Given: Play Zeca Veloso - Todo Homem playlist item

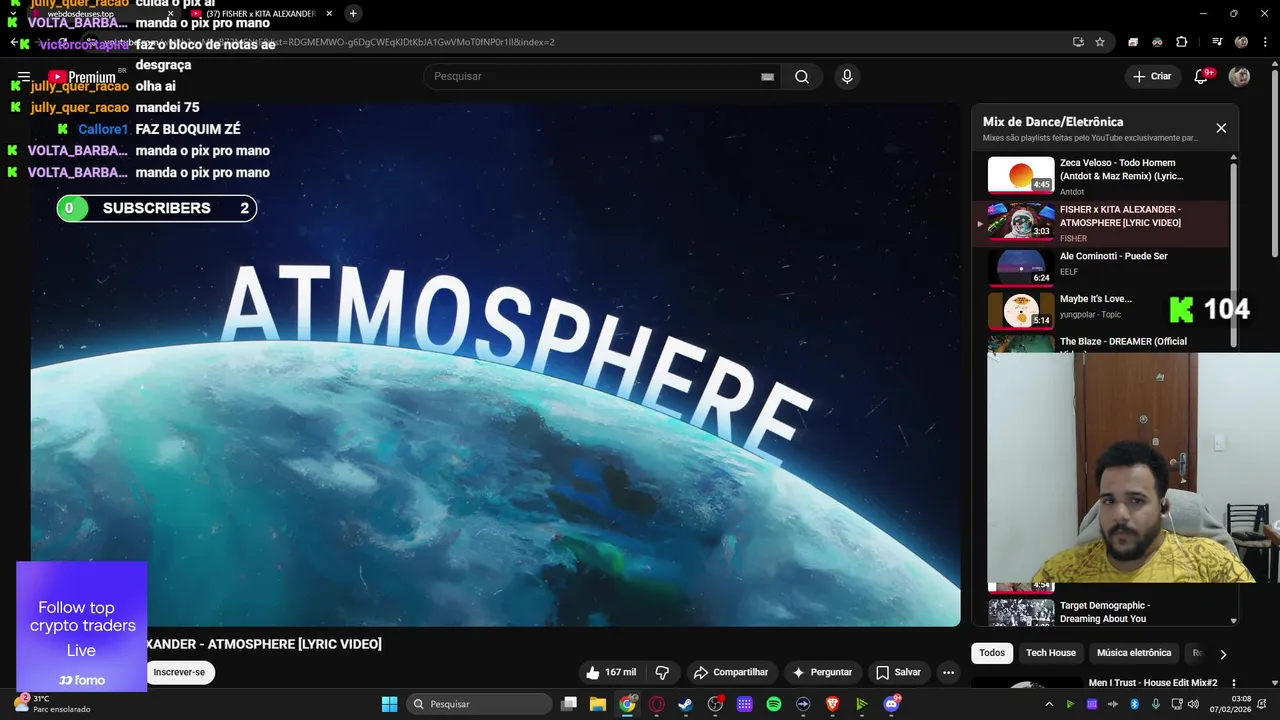Looking at the screenshot, I should point(1103,176).
